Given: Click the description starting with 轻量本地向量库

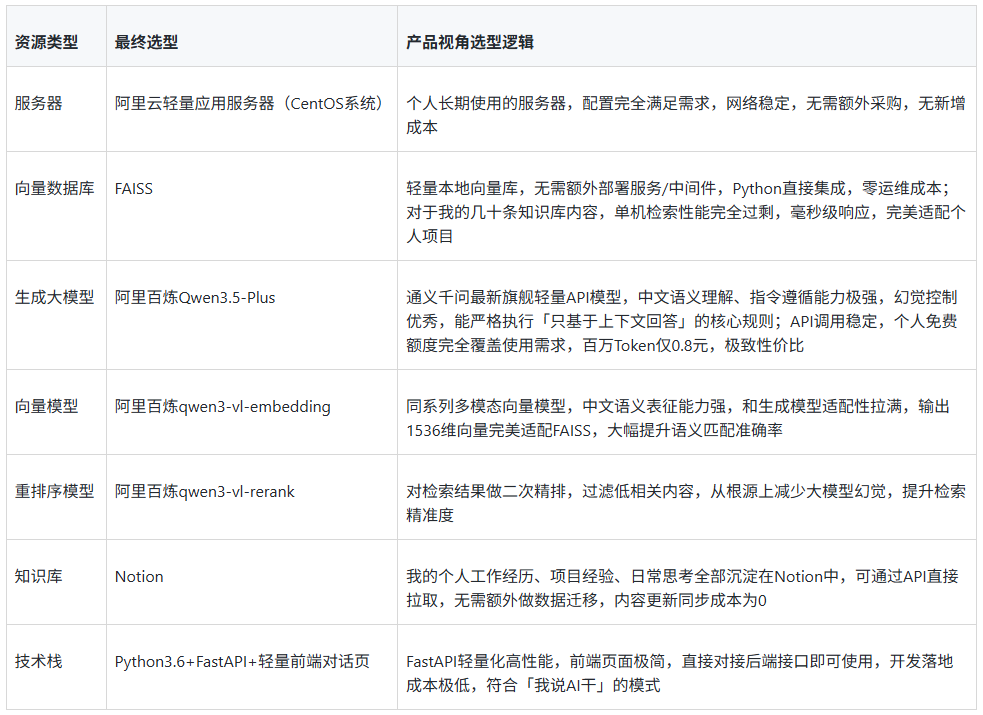Looking at the screenshot, I should coord(686,212).
